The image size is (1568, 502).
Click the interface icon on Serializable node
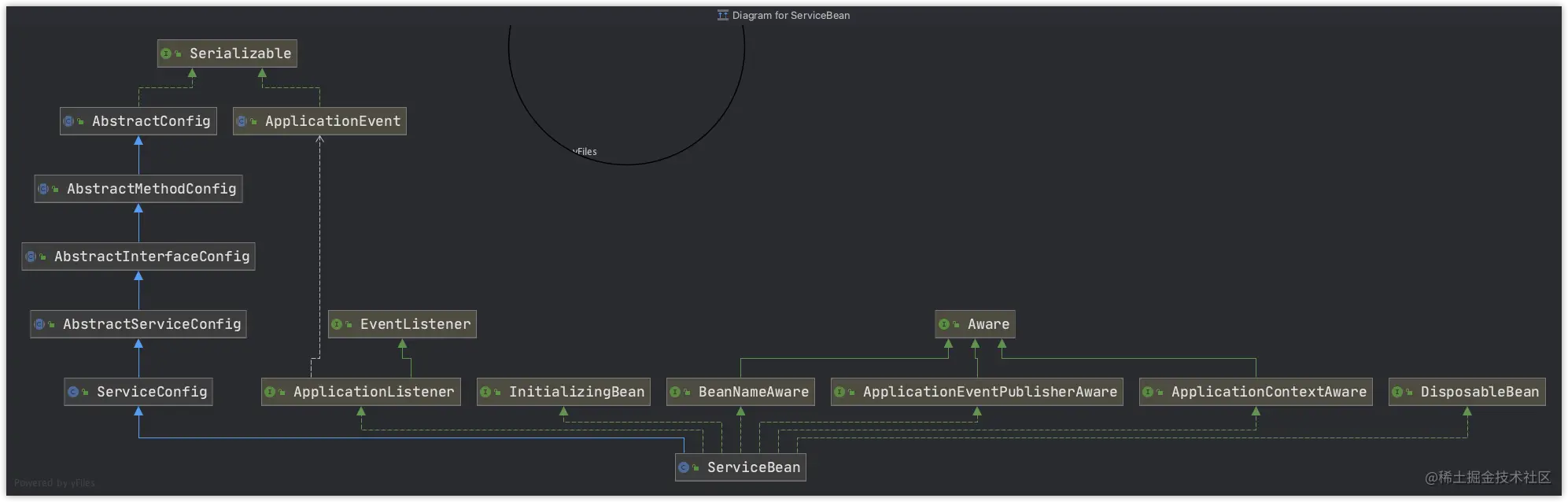pyautogui.click(x=166, y=54)
